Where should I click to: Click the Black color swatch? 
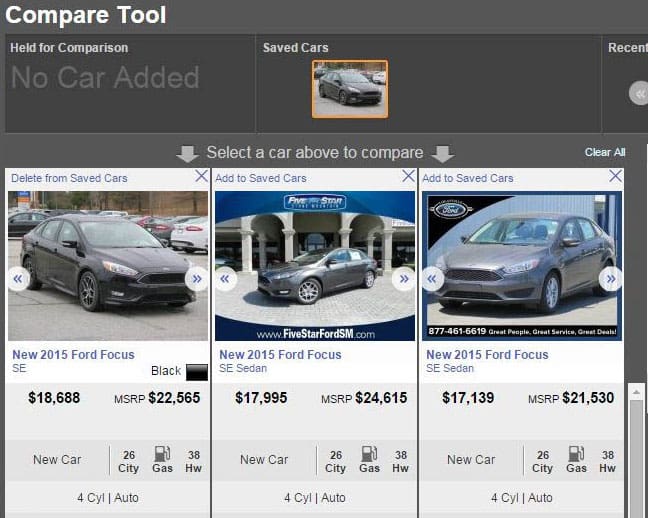[197, 372]
